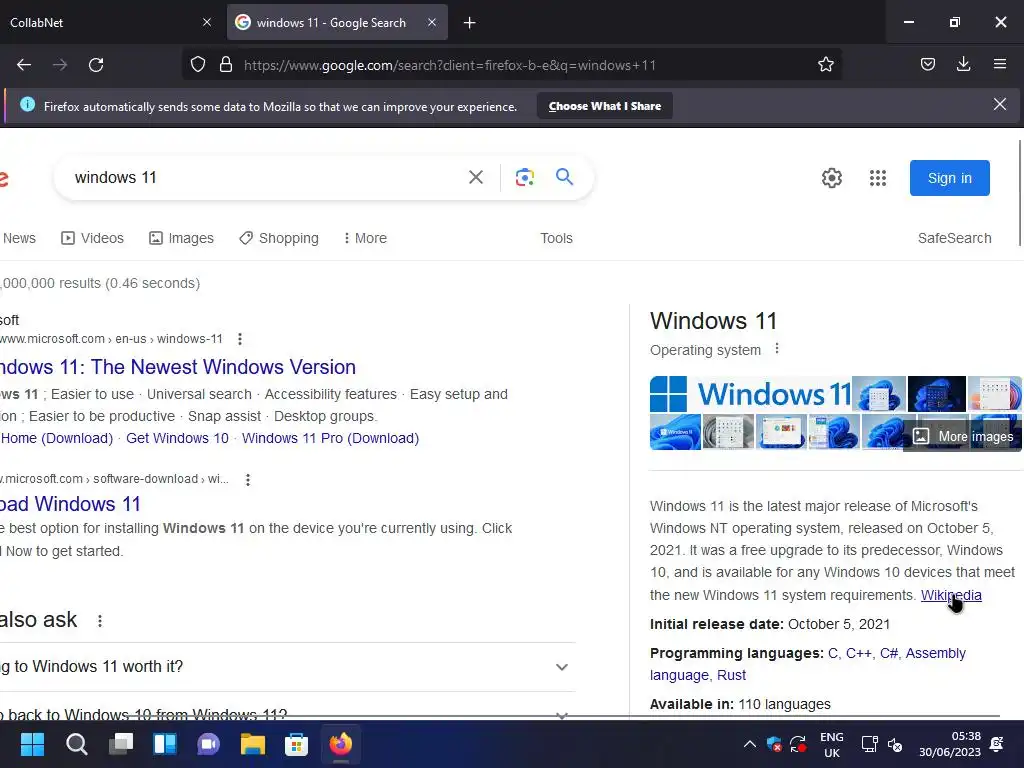Open SafeSearch settings
Image resolution: width=1024 pixels, height=768 pixels.
point(954,238)
